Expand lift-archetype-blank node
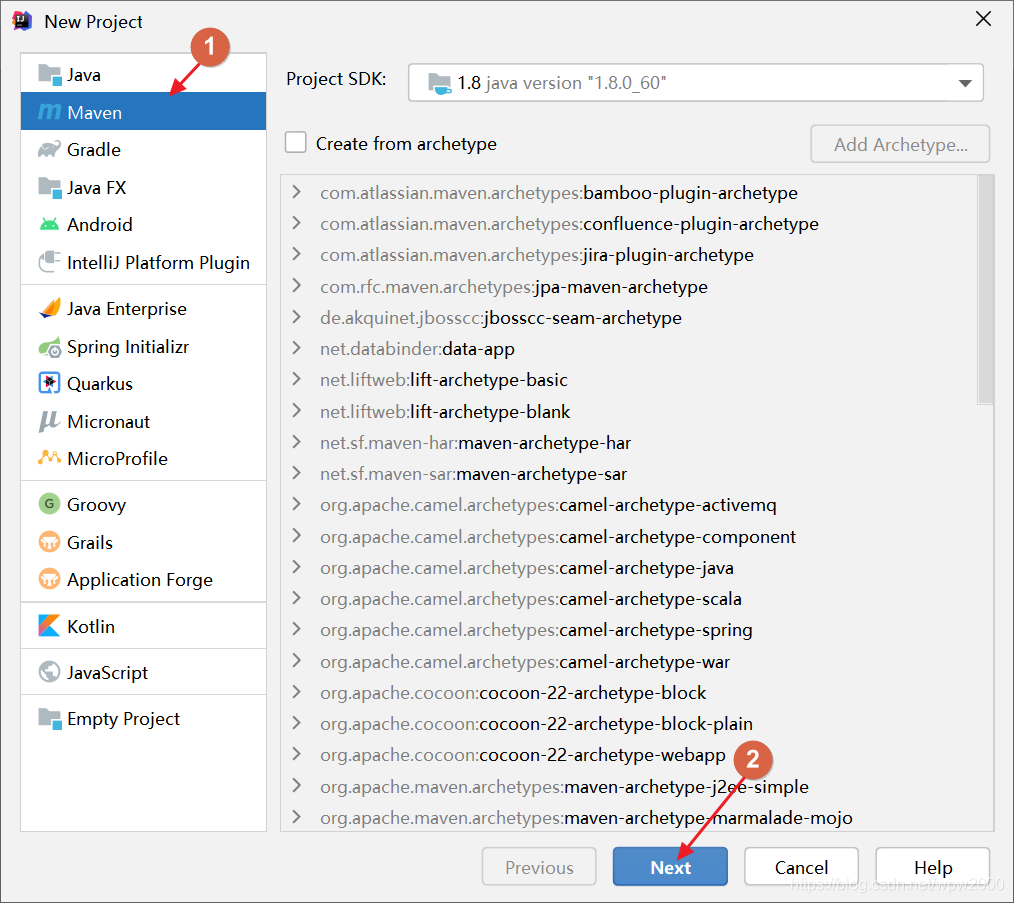Viewport: 1014px width, 903px height. click(x=296, y=411)
